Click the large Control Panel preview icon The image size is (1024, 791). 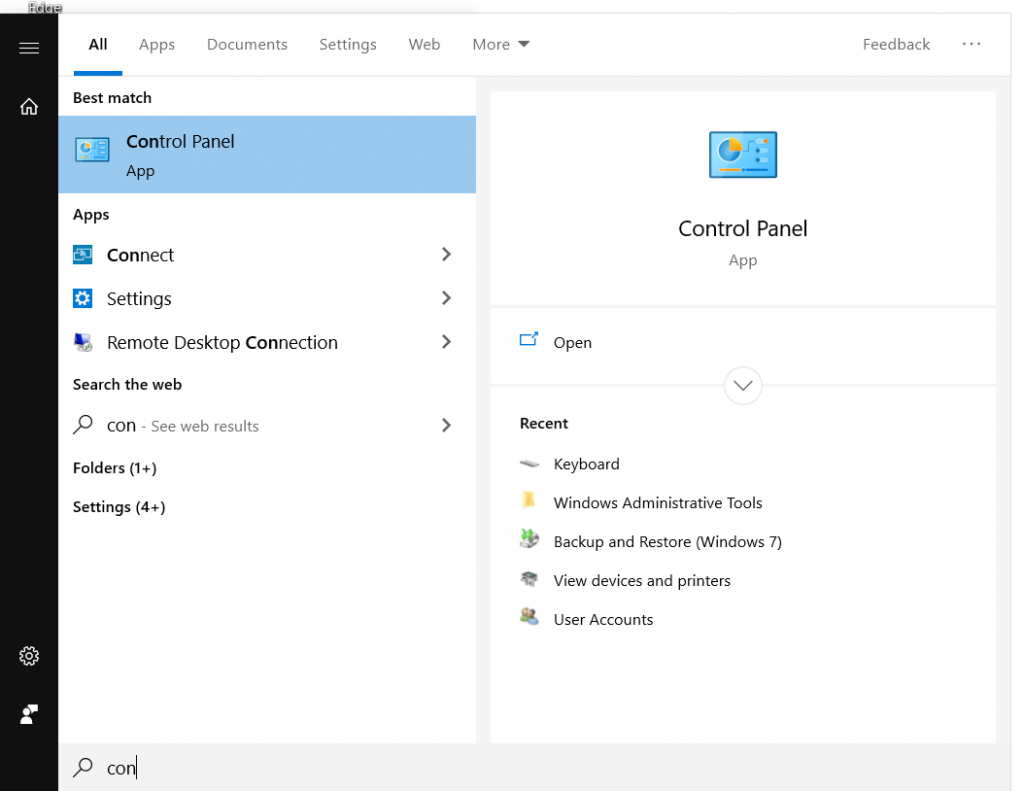(743, 155)
